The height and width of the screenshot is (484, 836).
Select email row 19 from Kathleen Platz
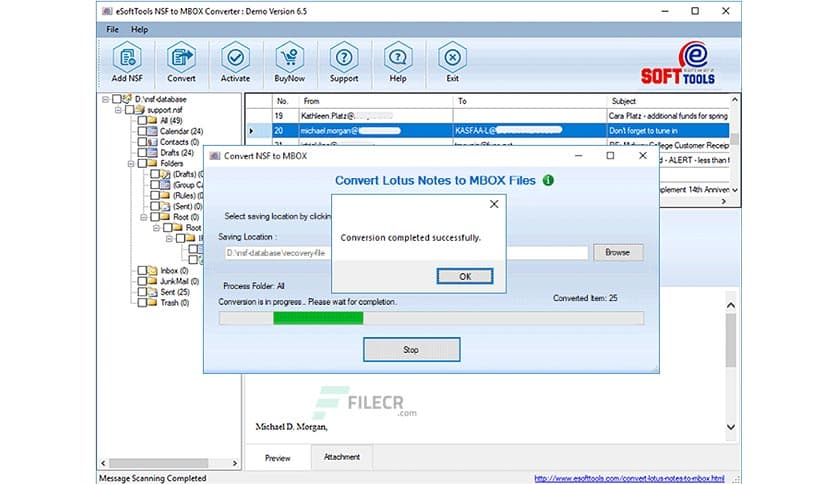click(x=488, y=116)
